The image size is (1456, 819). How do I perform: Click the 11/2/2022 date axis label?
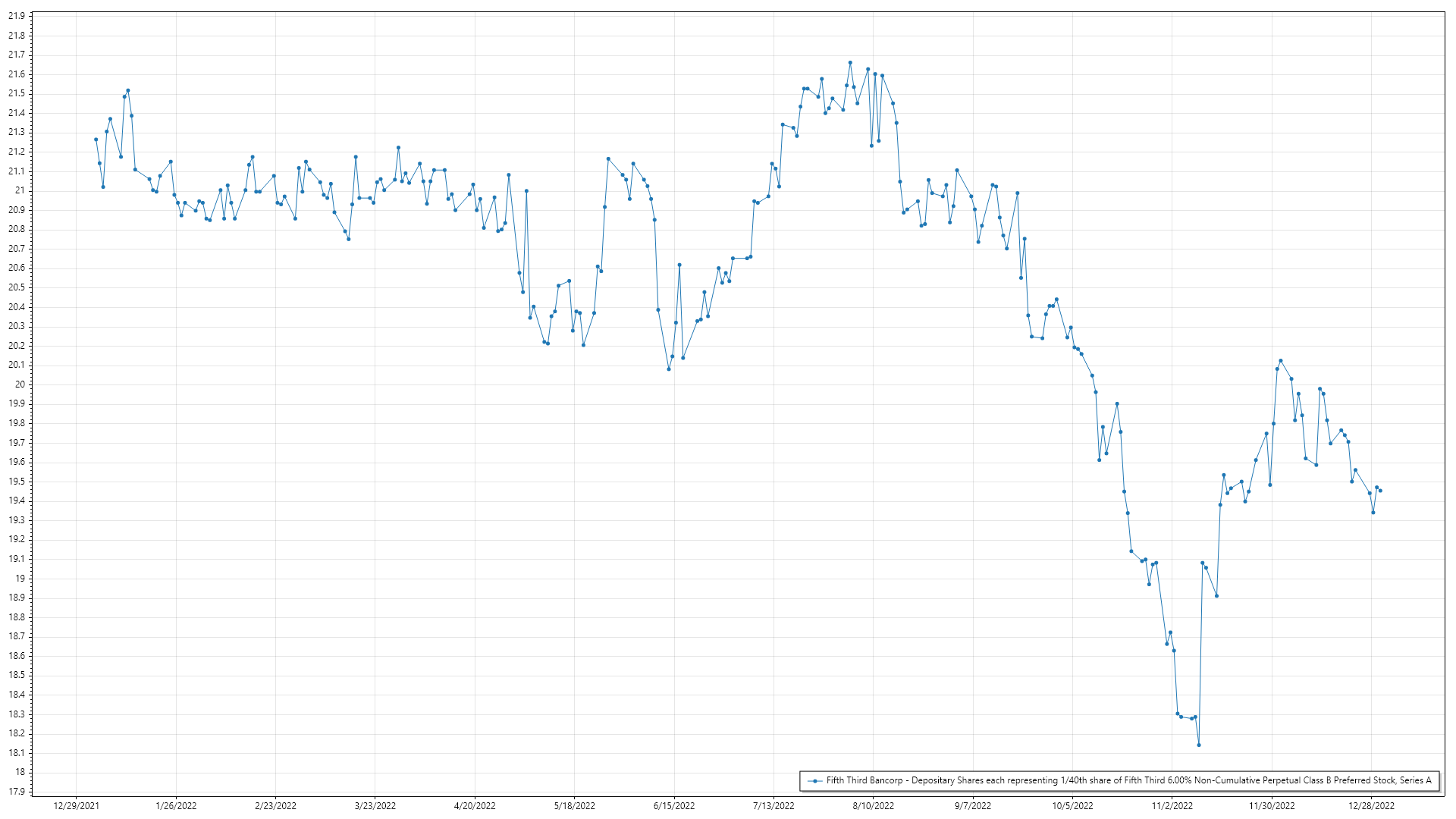[1172, 806]
